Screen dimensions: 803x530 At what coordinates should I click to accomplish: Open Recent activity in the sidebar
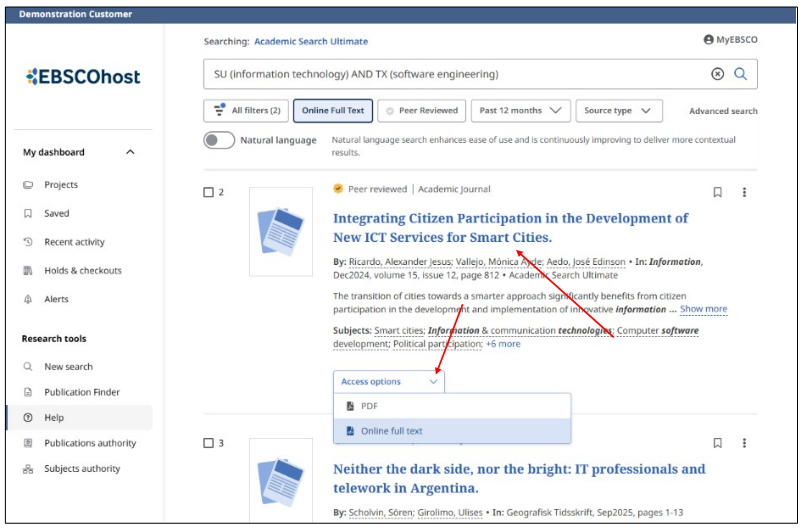coord(74,242)
